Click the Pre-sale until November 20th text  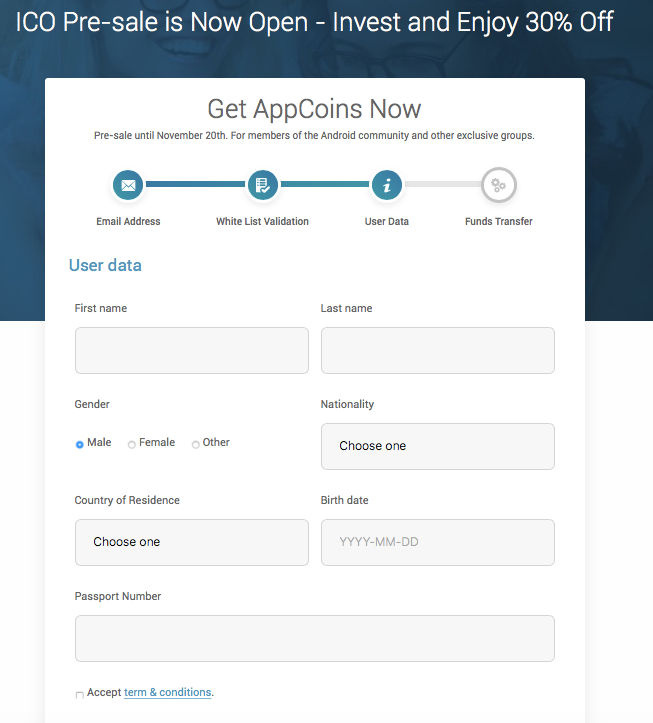click(x=314, y=136)
